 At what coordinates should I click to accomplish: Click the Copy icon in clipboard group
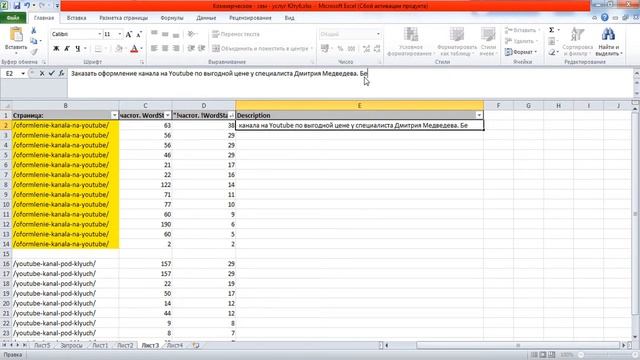[x=33, y=41]
